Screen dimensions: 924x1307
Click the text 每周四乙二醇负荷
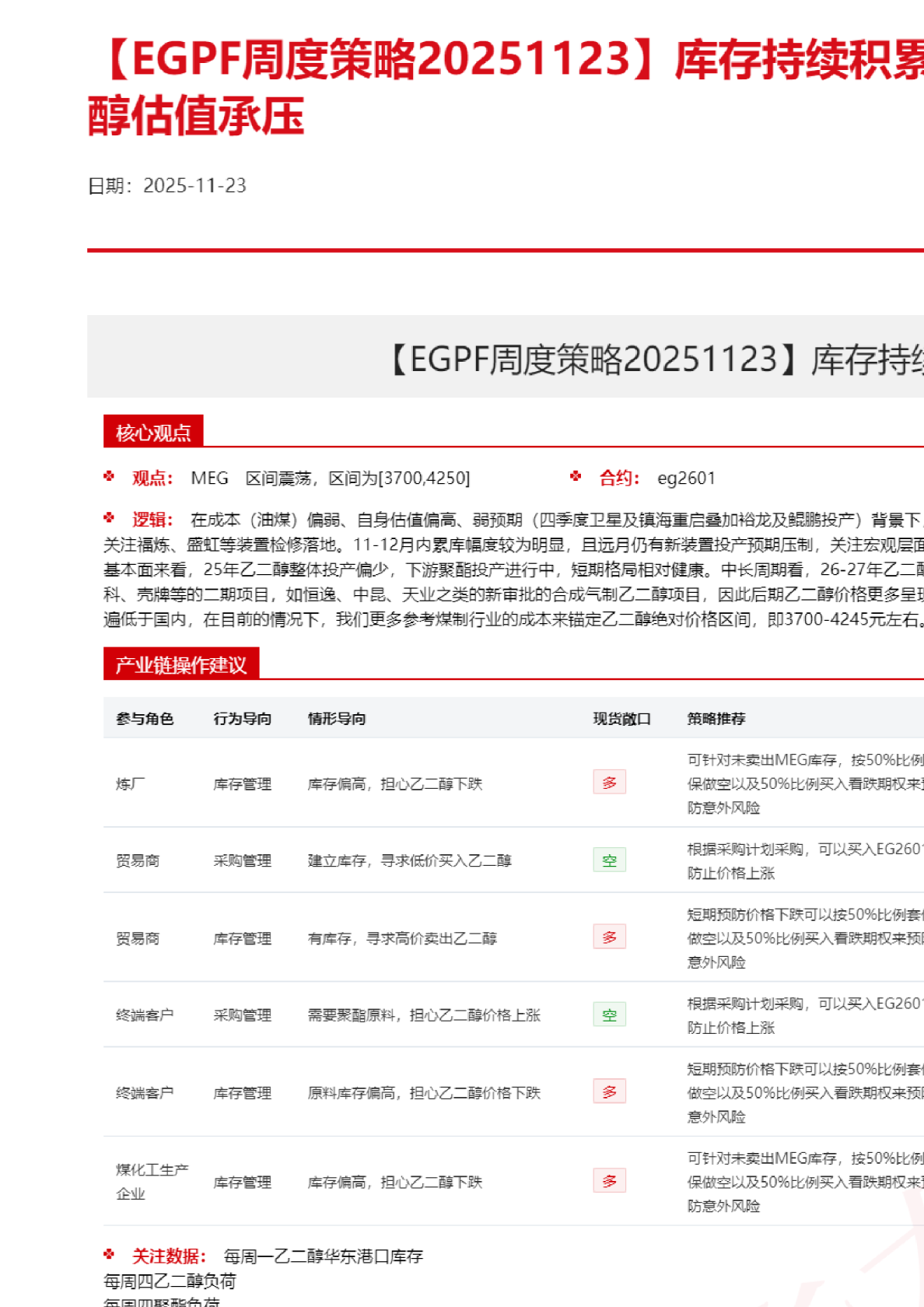(170, 1281)
